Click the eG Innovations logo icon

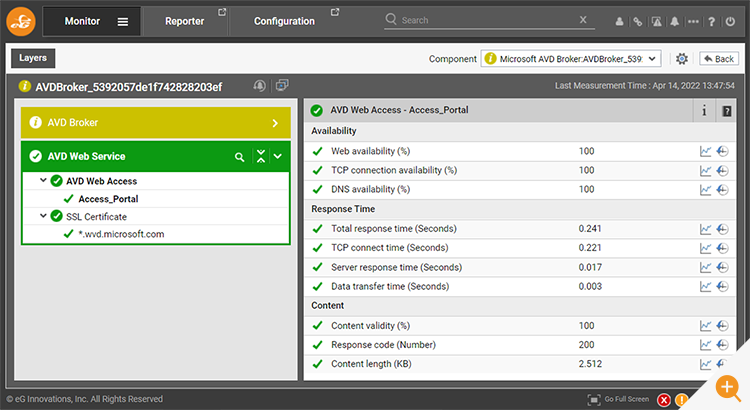point(21,21)
